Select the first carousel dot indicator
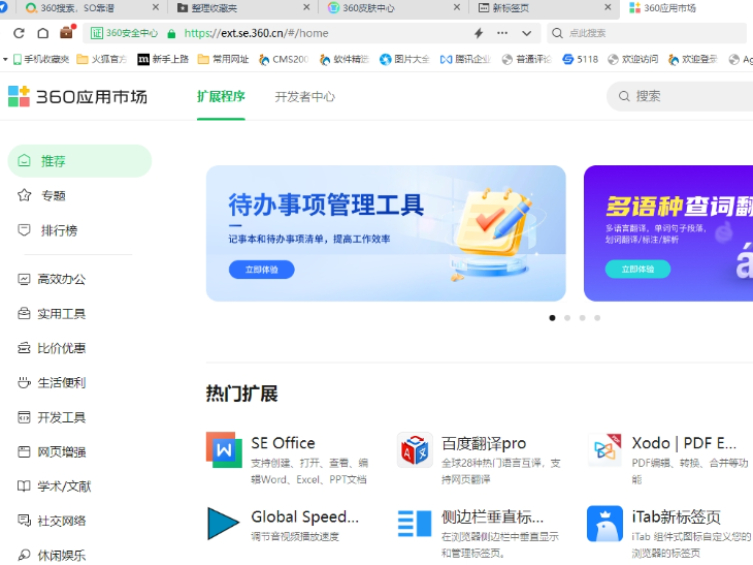This screenshot has height=565, width=753. [552, 318]
